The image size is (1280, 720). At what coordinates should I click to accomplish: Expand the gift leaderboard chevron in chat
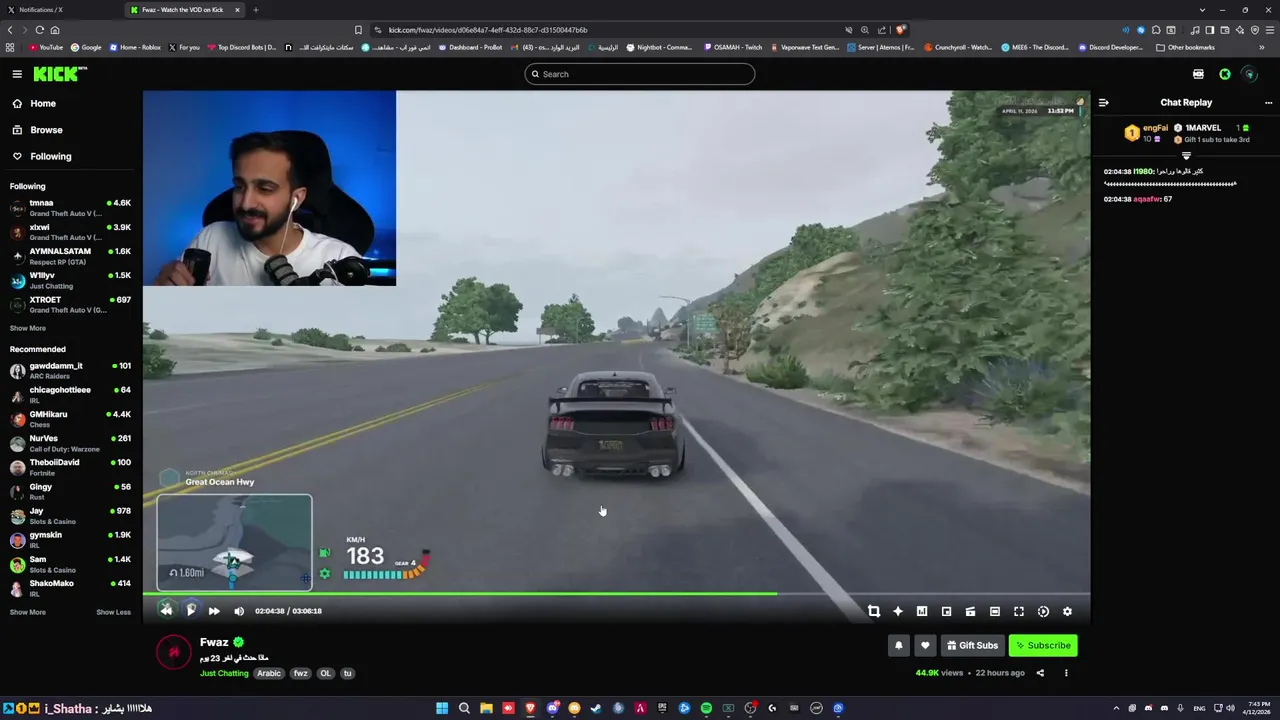[x=1186, y=156]
